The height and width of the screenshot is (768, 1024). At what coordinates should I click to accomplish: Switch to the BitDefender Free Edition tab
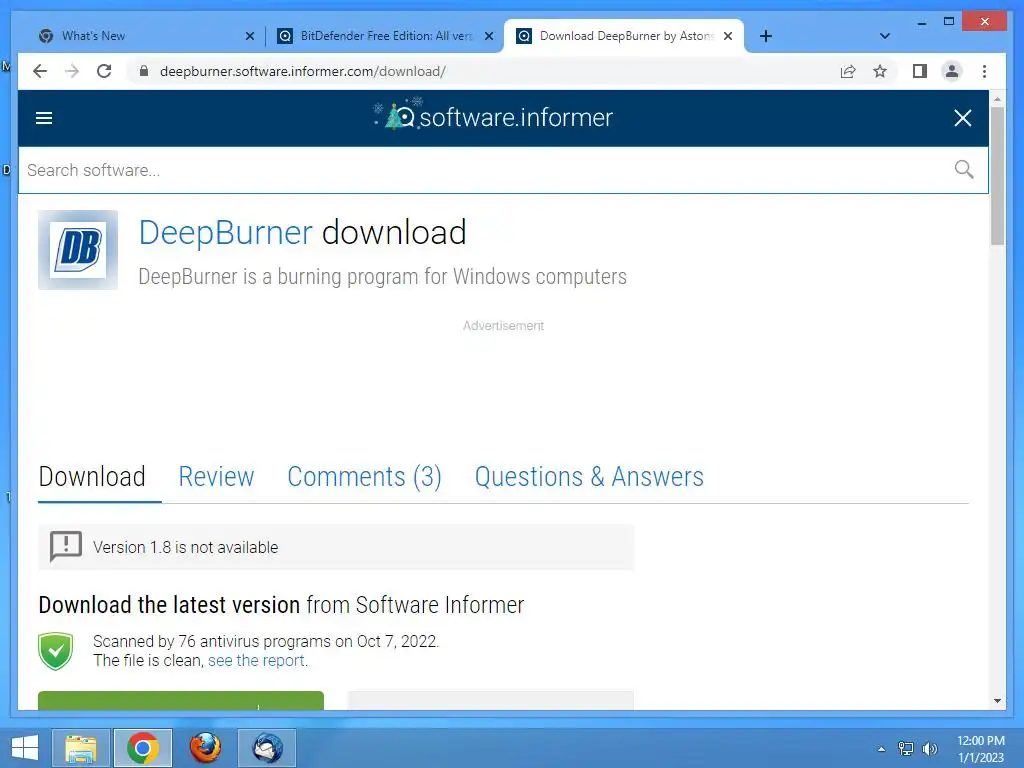[x=387, y=36]
